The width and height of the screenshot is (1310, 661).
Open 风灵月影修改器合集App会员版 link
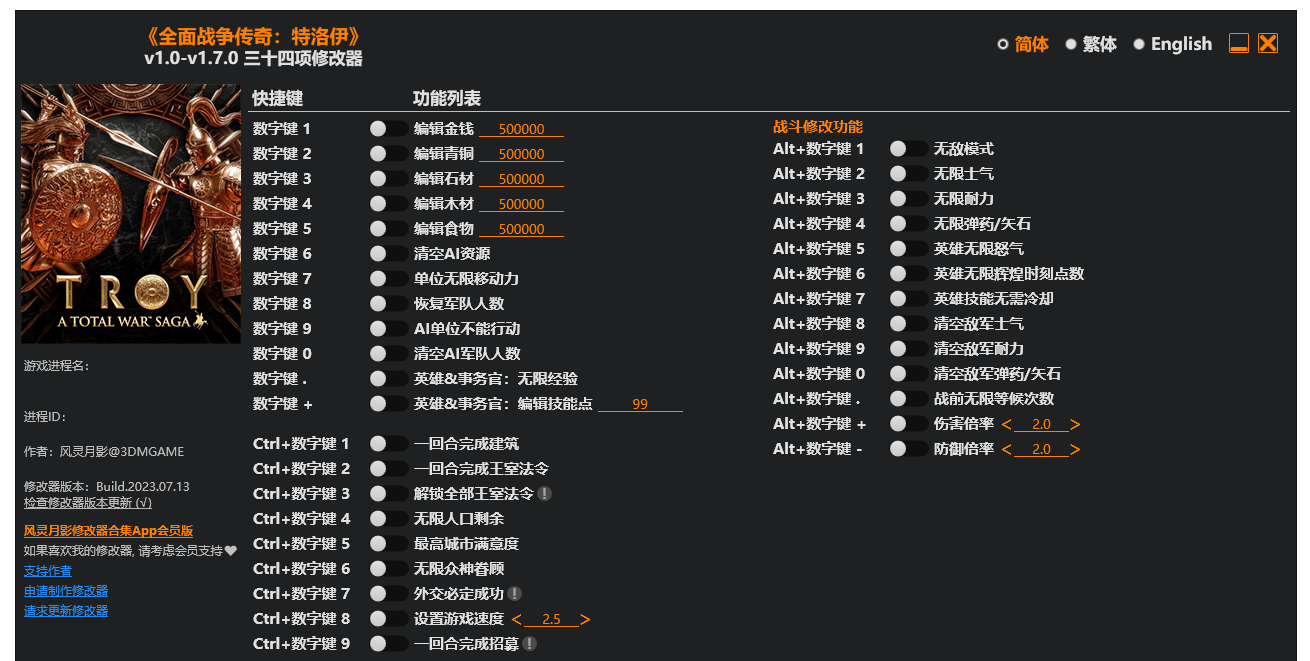[108, 531]
